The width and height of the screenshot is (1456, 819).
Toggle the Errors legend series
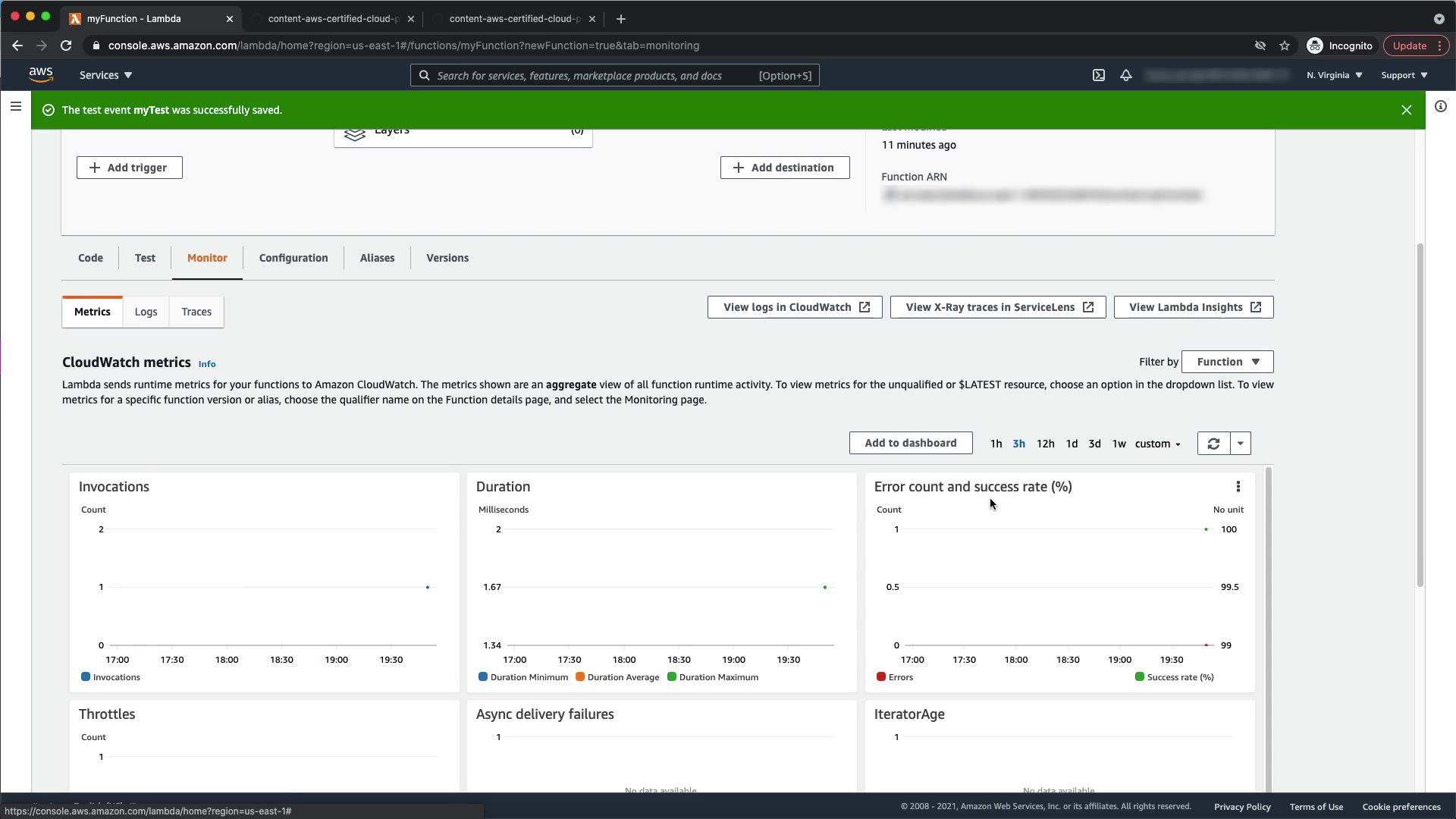click(x=895, y=677)
